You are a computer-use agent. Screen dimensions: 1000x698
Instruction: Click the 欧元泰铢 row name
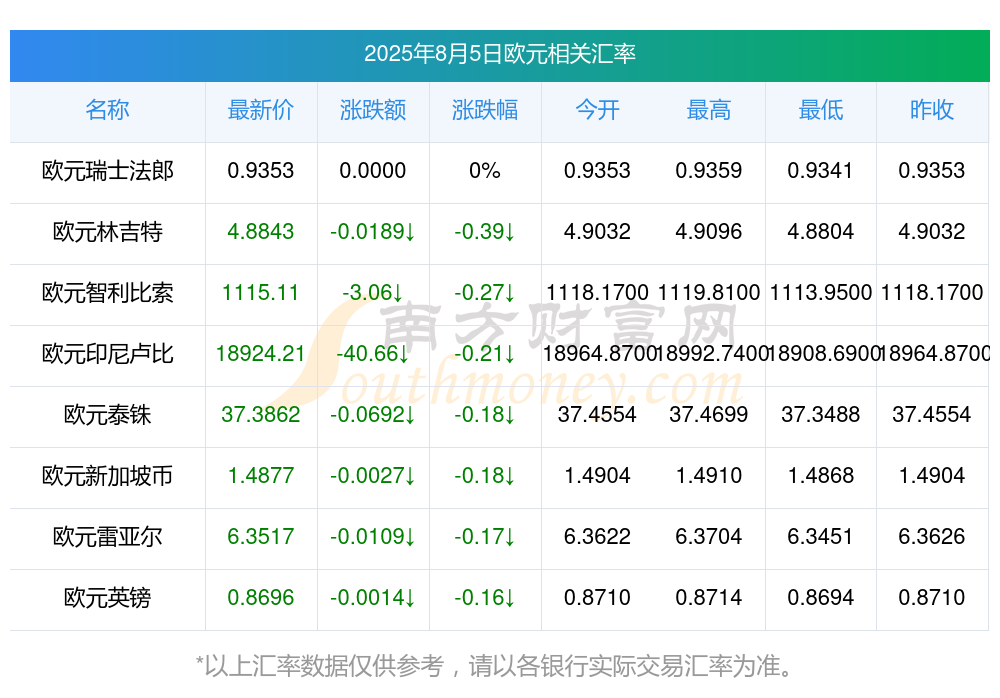pos(107,415)
